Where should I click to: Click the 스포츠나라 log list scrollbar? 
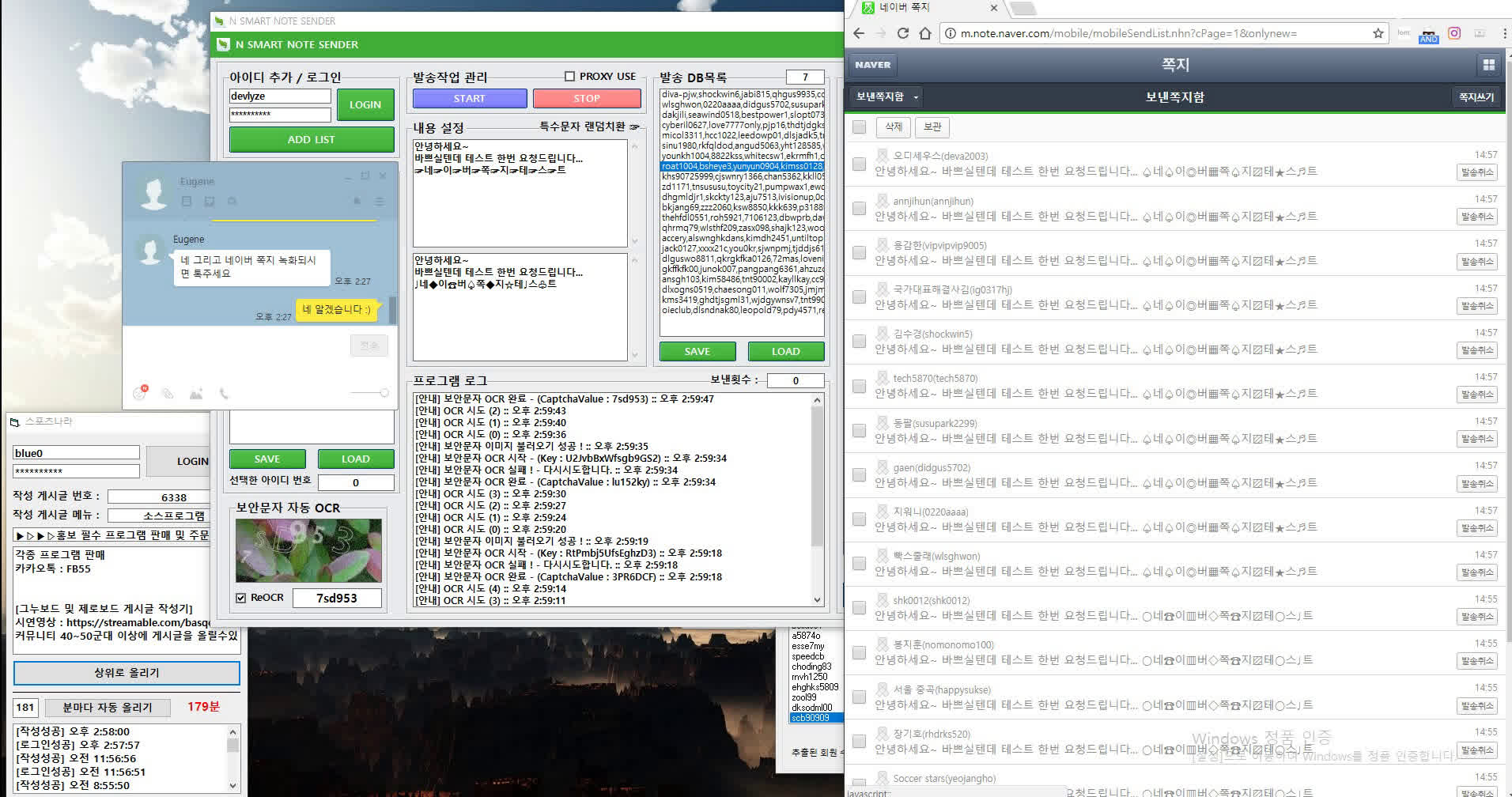point(233,758)
